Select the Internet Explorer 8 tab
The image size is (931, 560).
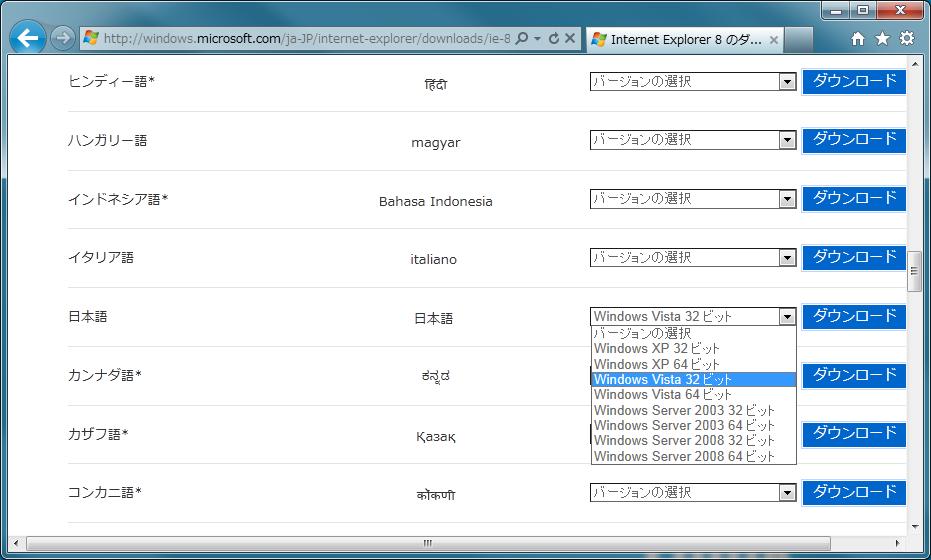(x=685, y=40)
